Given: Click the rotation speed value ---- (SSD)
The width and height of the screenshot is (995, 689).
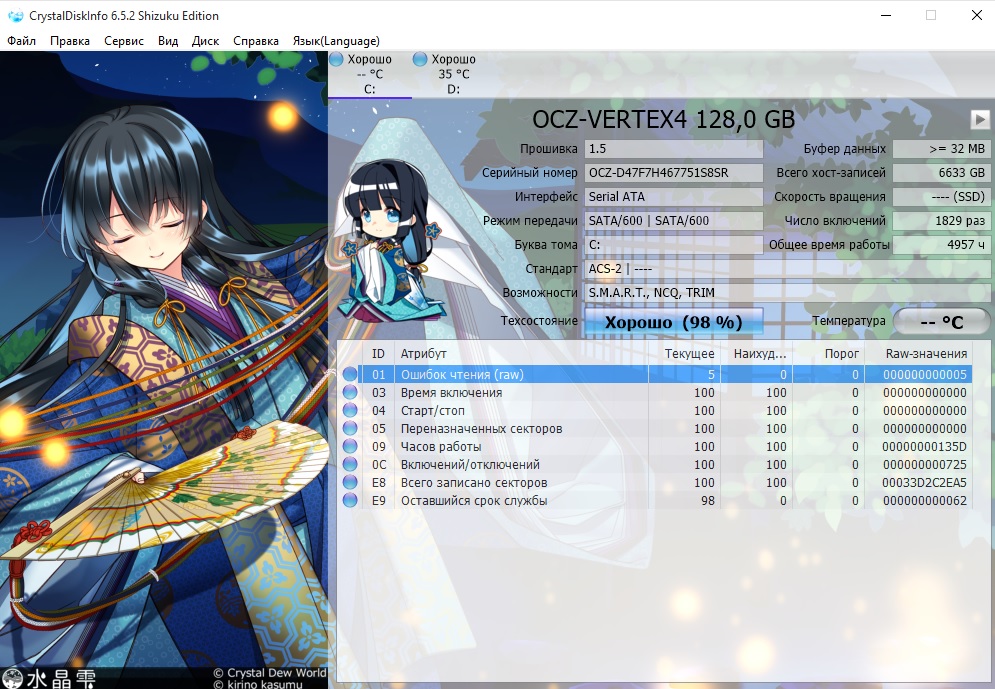Looking at the screenshot, I should coord(941,197).
